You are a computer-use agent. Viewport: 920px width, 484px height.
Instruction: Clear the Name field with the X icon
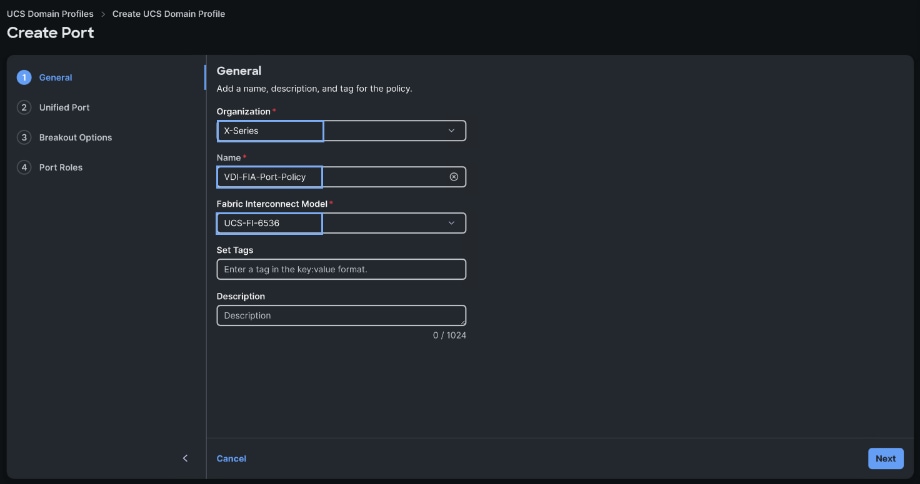pos(454,177)
